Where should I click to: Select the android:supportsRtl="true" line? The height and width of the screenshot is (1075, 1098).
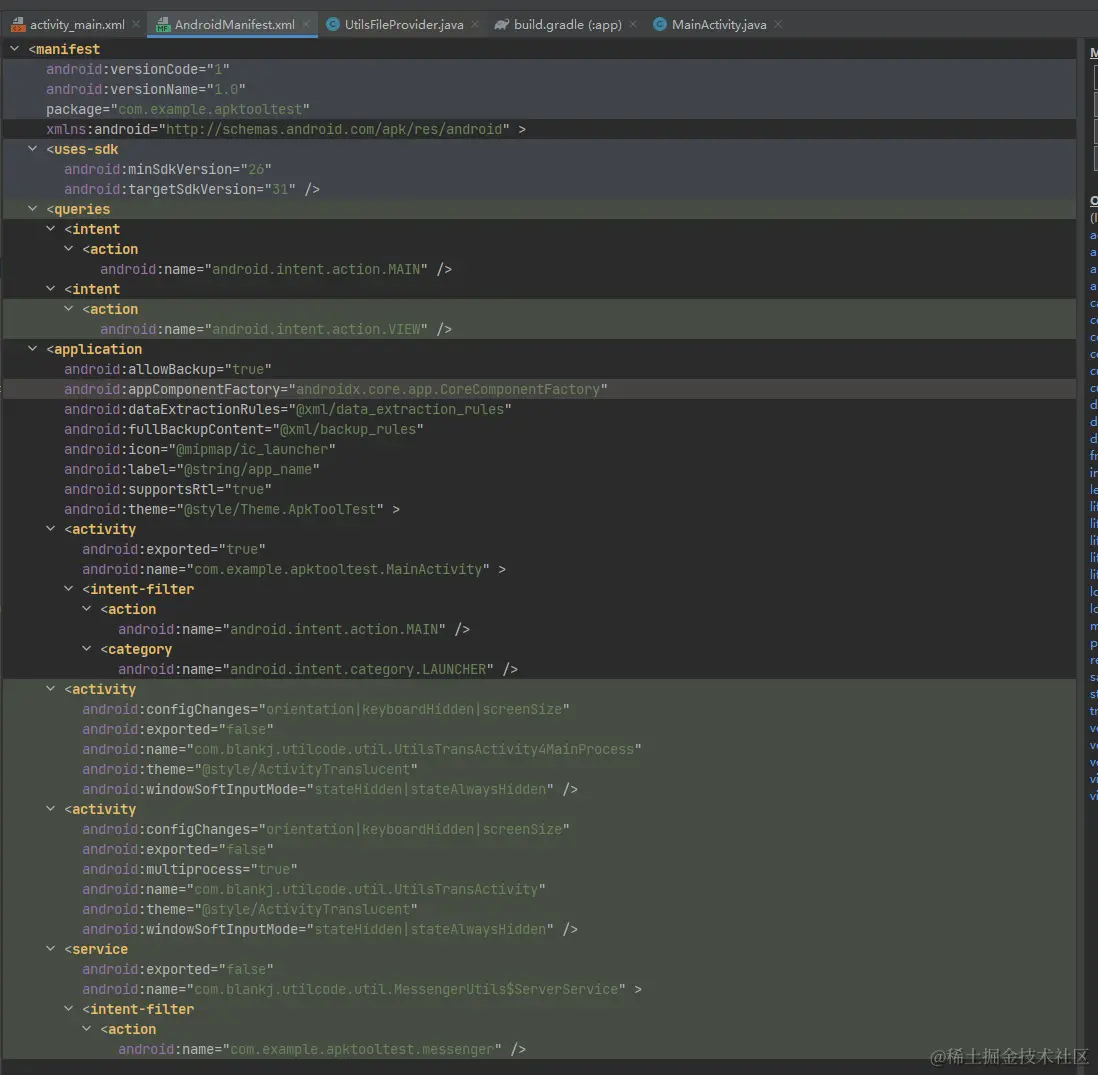point(168,489)
